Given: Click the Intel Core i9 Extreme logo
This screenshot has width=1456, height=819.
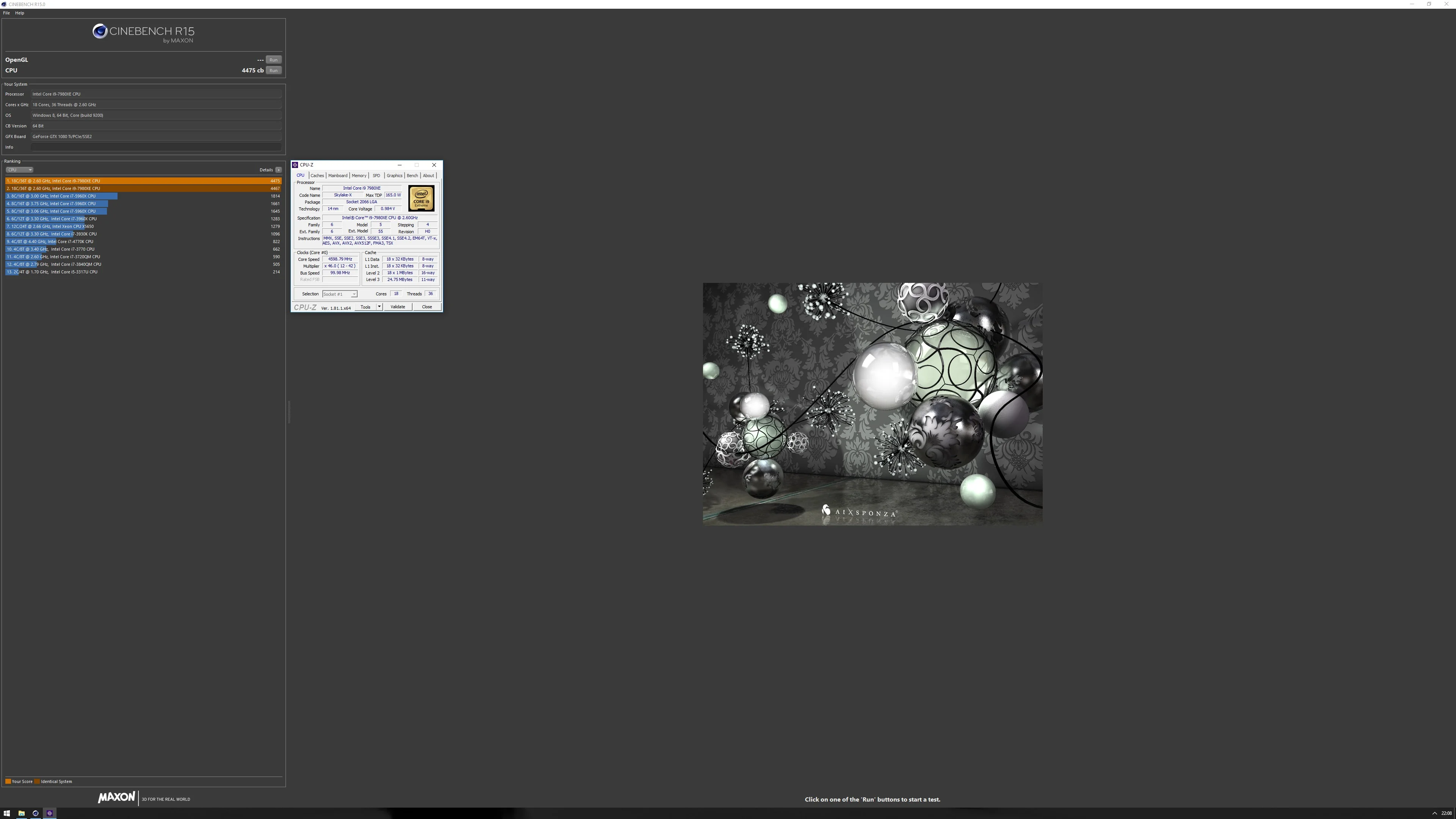Looking at the screenshot, I should point(421,198).
